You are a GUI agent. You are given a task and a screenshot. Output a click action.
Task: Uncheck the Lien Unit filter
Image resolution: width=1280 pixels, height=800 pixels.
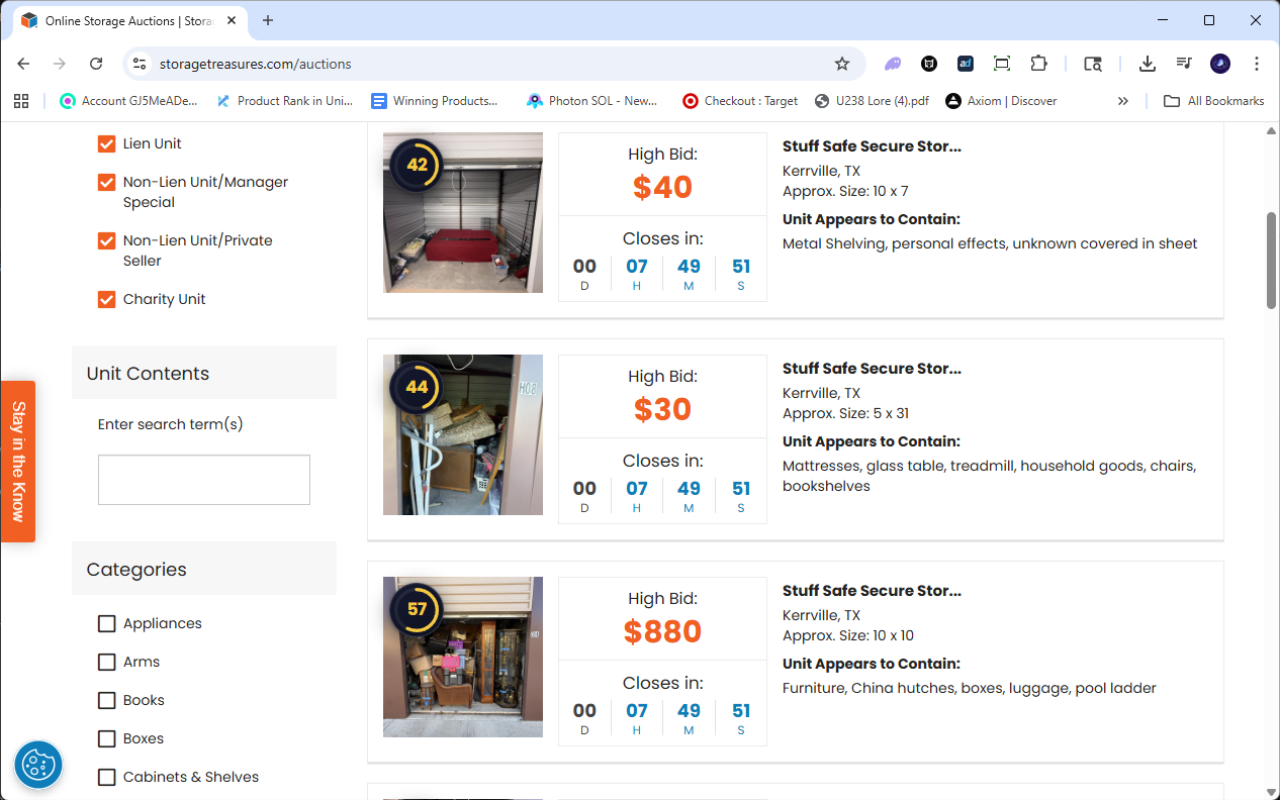click(106, 143)
